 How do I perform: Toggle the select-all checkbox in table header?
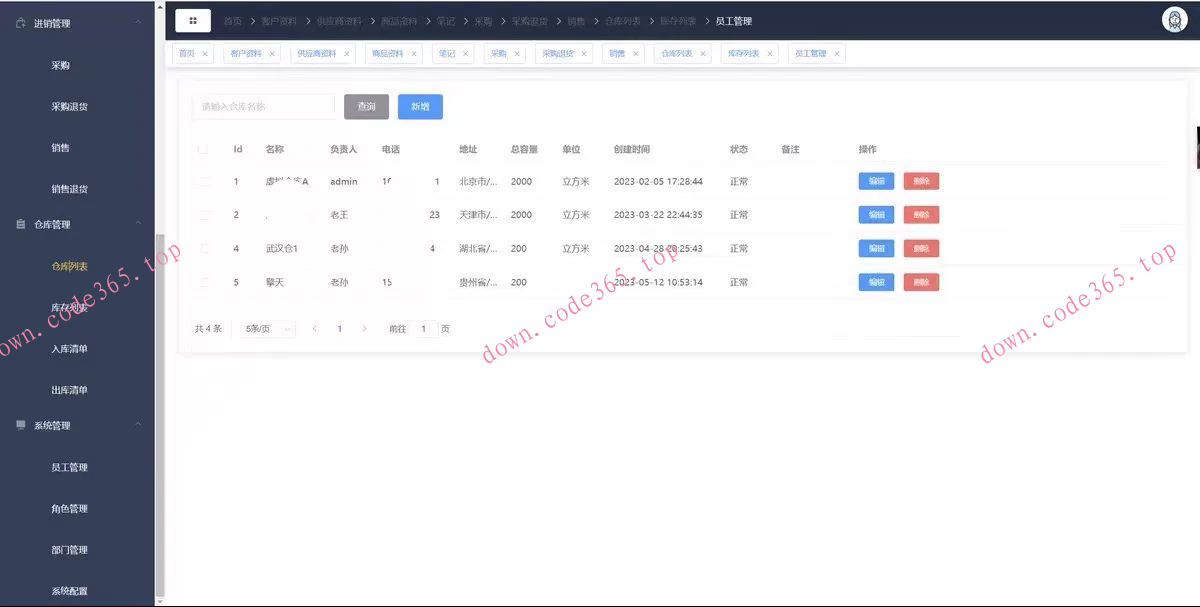point(205,148)
